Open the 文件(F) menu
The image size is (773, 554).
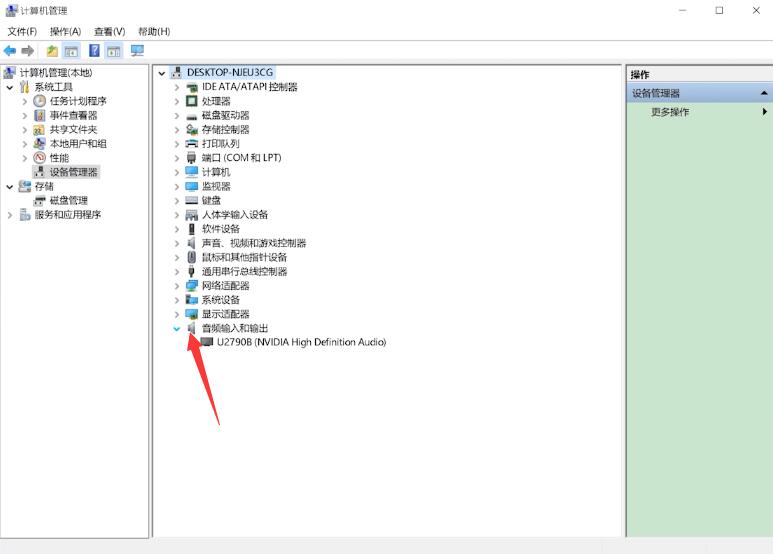22,32
